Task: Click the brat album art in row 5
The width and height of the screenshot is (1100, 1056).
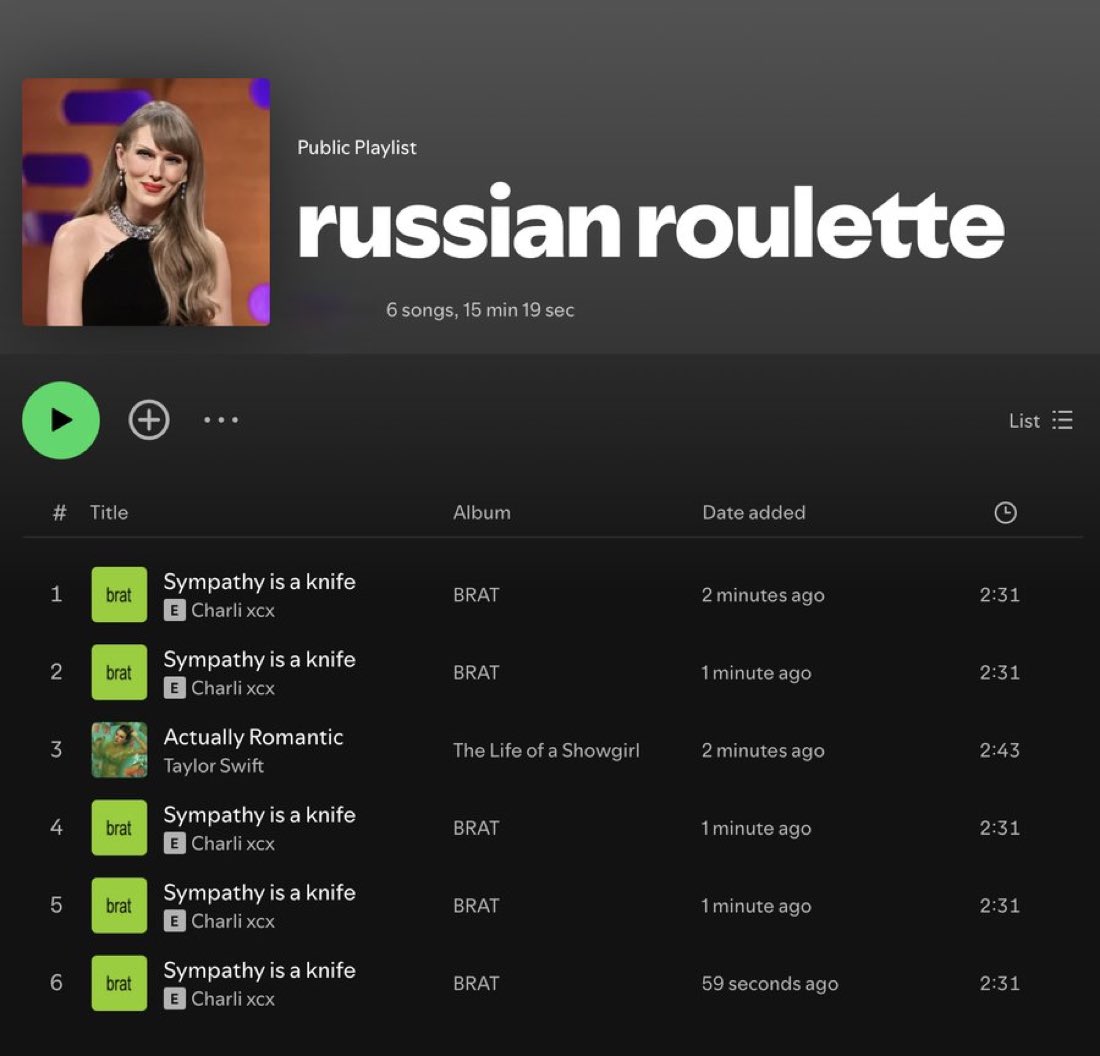Action: click(x=119, y=905)
